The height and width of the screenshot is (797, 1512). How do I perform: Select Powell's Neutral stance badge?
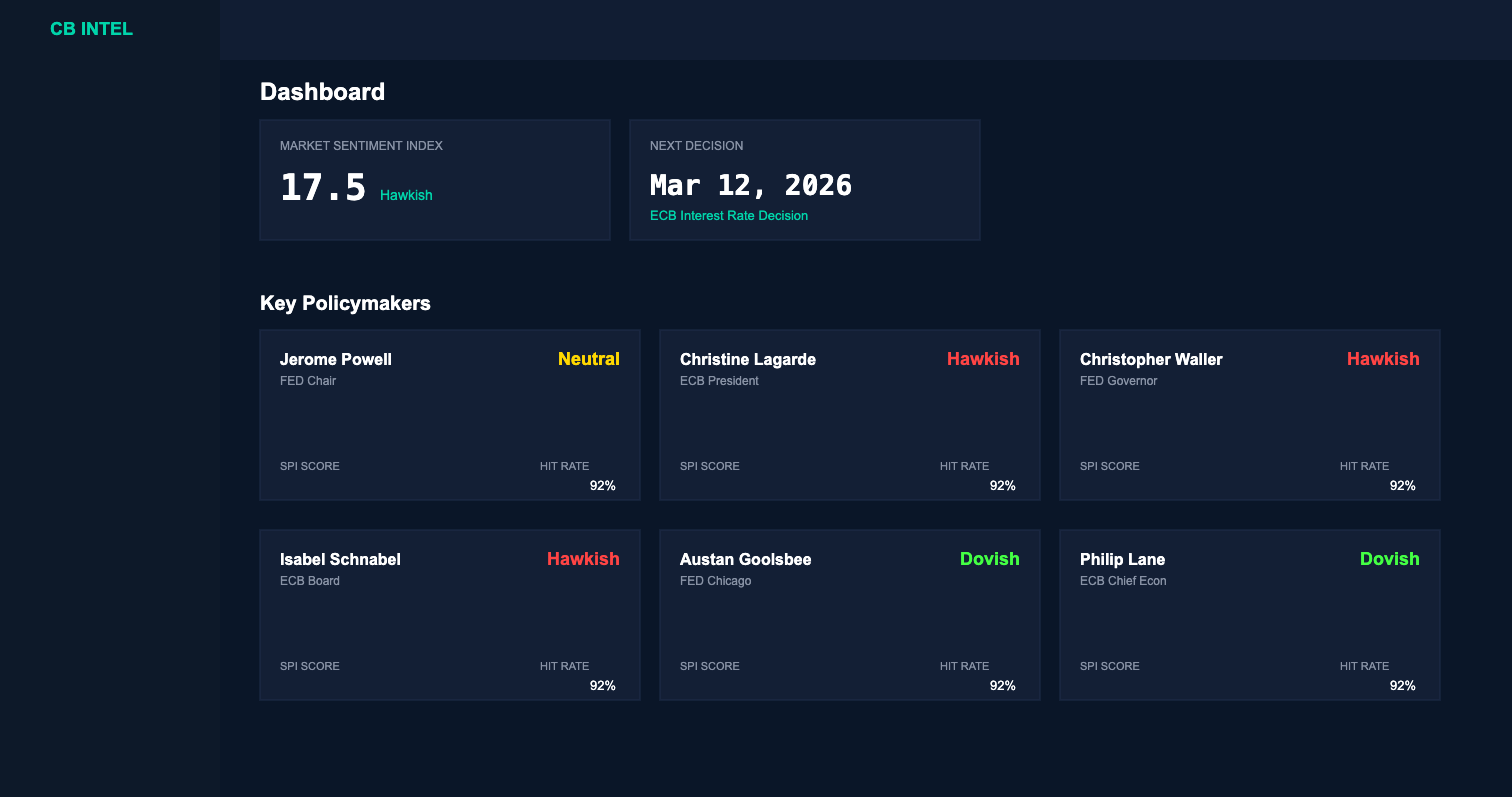(x=589, y=359)
